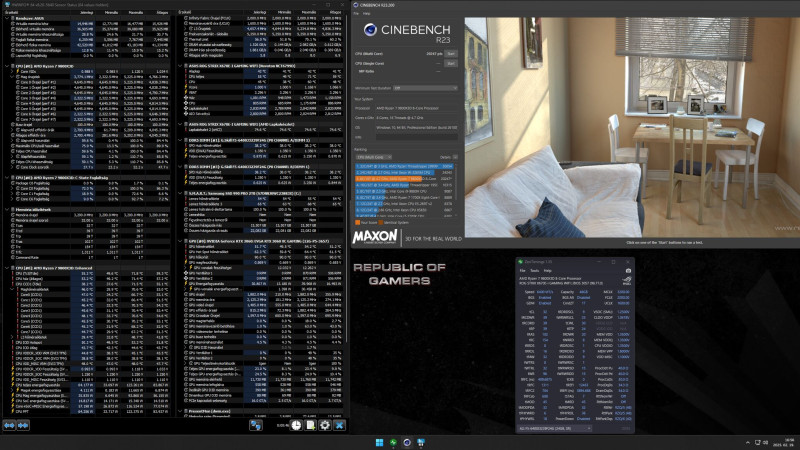Click the blue X icon in HWiNFO toolbar
This screenshot has height=450, width=800.
point(339,425)
